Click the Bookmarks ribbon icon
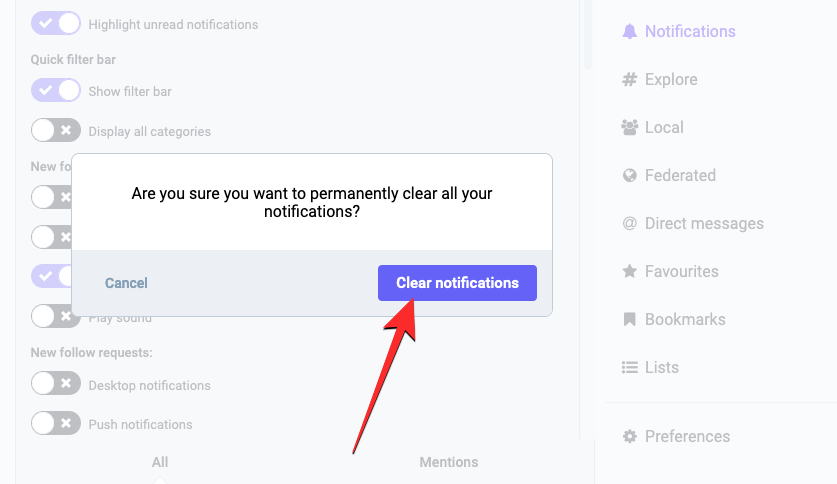The image size is (837, 484). click(x=629, y=320)
